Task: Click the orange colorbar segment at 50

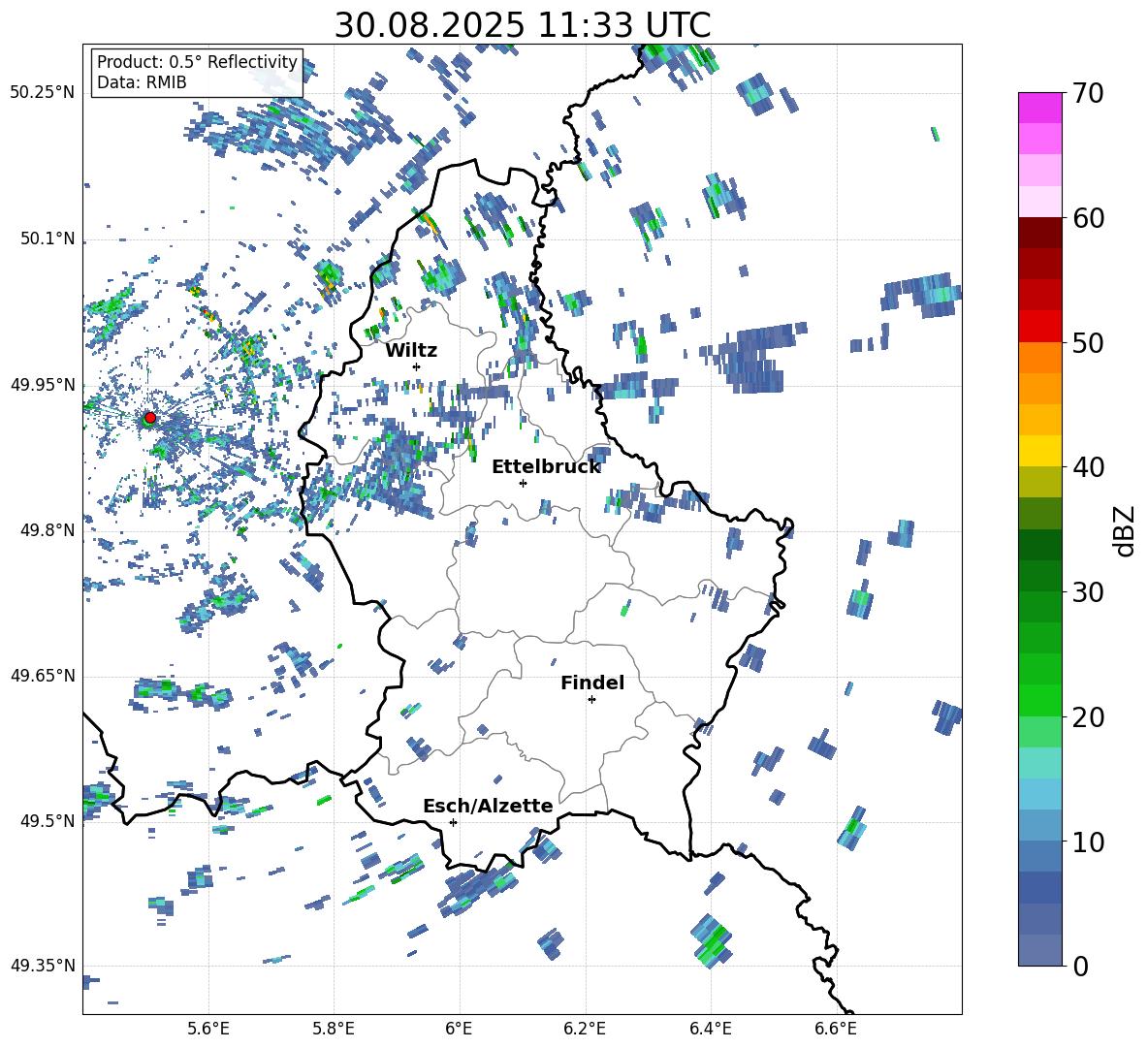Action: click(x=1039, y=357)
